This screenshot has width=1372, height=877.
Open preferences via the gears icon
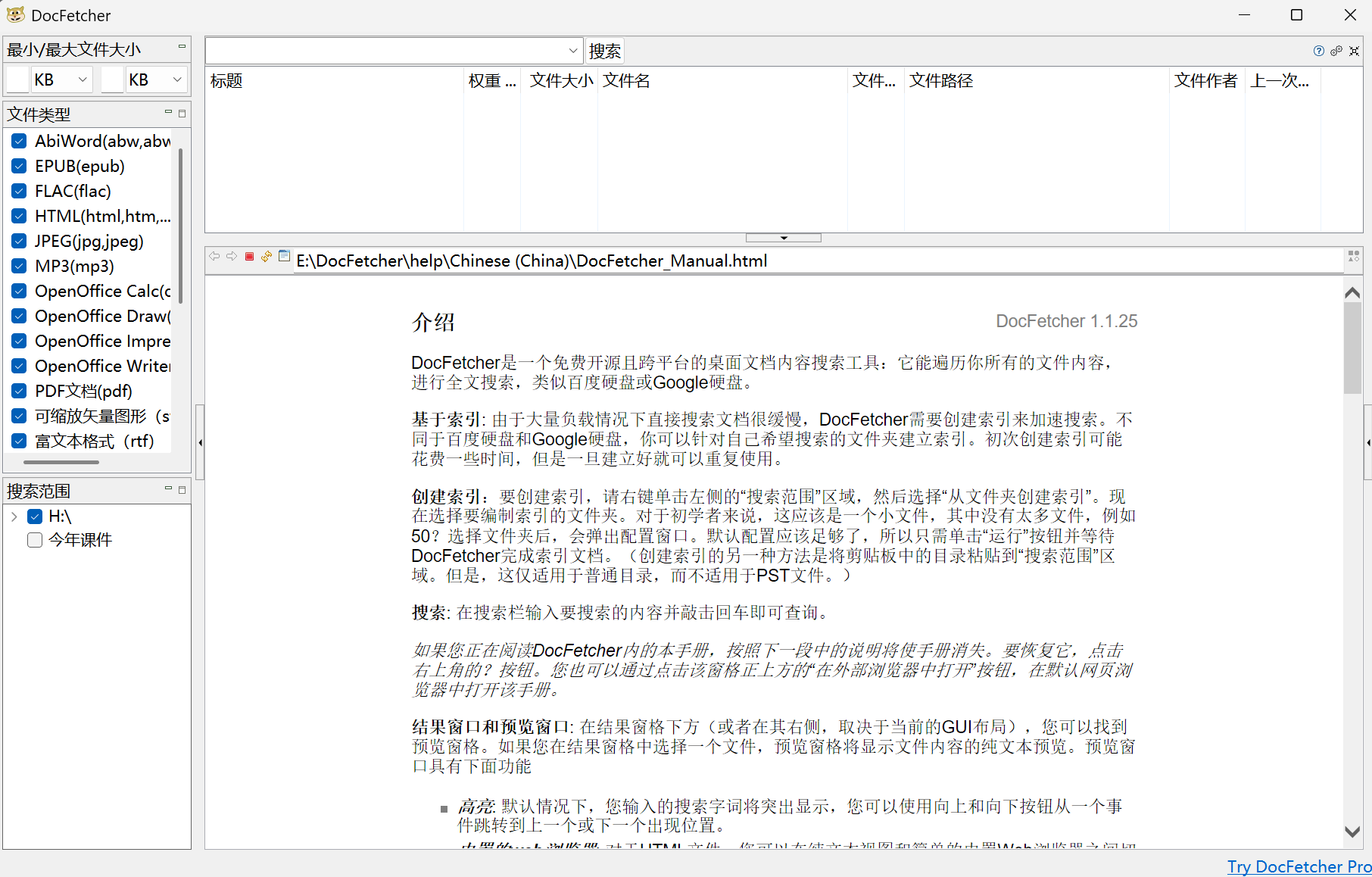pos(1336,51)
